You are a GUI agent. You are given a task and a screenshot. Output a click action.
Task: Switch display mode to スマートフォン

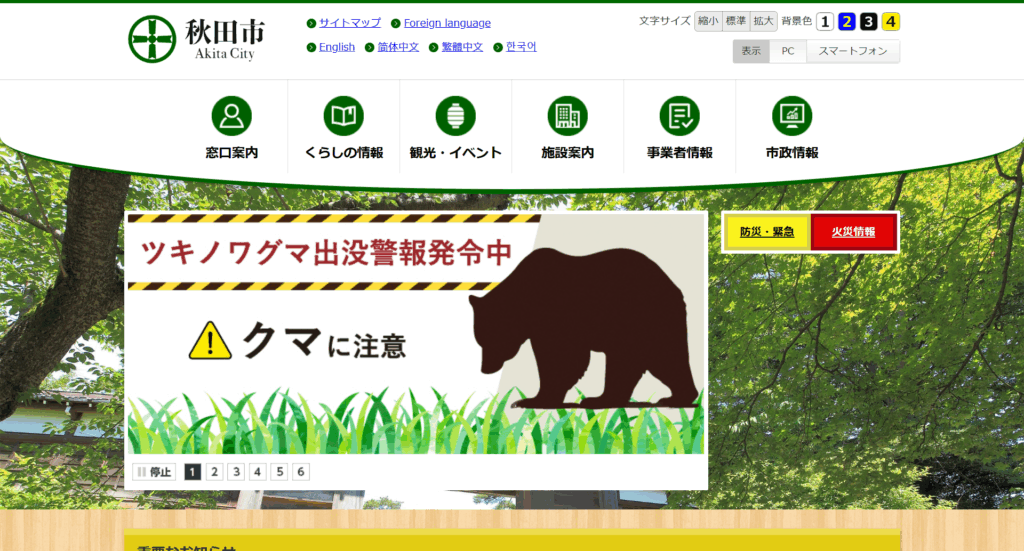coord(853,51)
